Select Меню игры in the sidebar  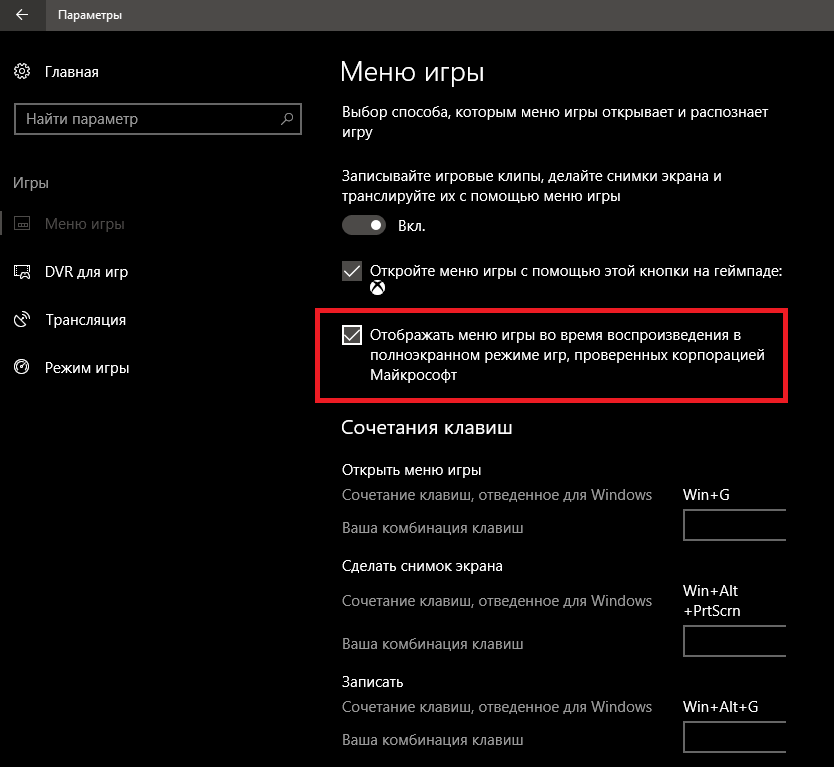[x=85, y=224]
